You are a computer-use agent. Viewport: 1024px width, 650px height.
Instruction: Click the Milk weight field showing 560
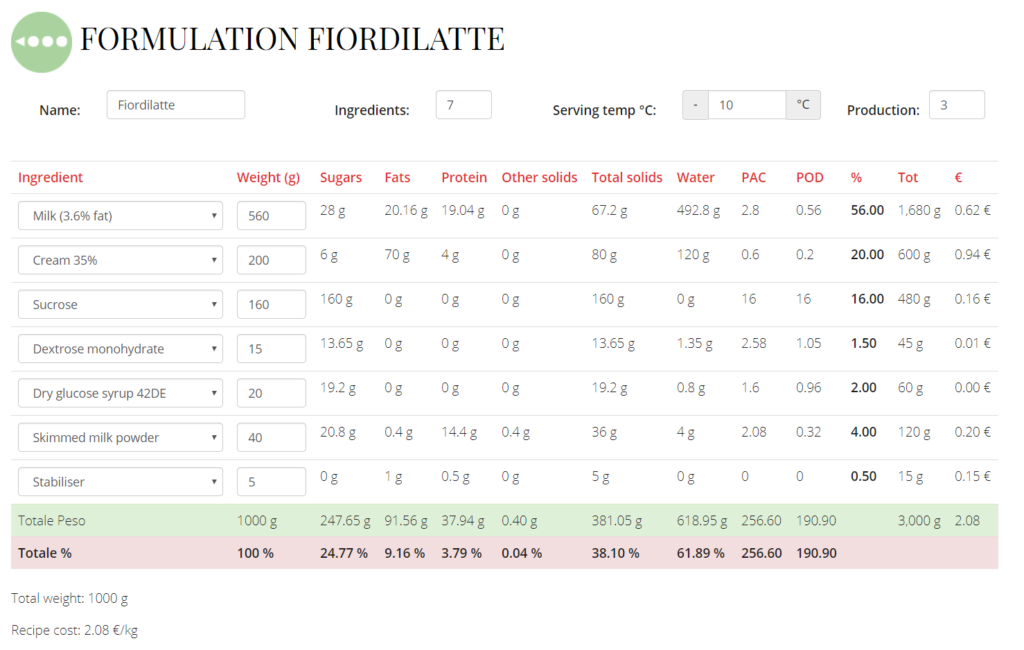point(271,216)
